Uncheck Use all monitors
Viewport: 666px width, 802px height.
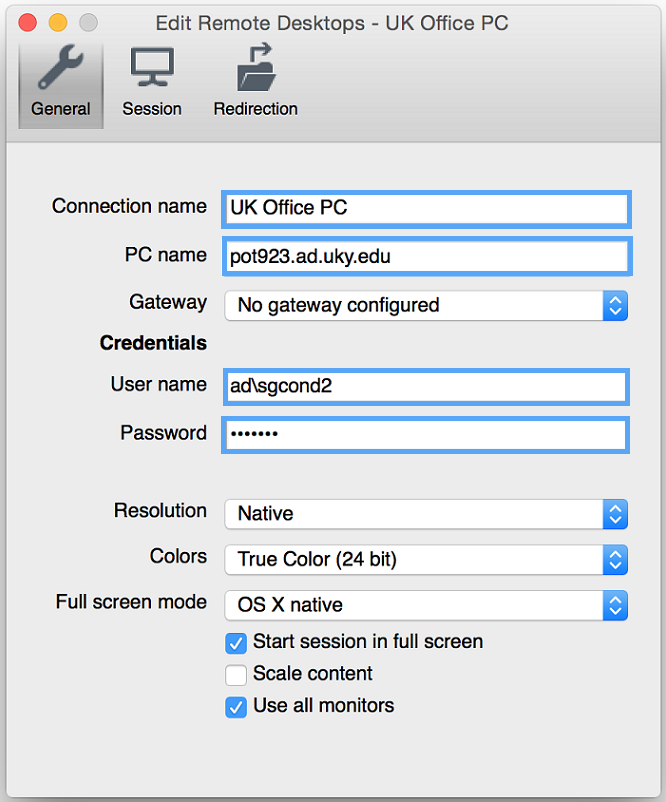236,707
